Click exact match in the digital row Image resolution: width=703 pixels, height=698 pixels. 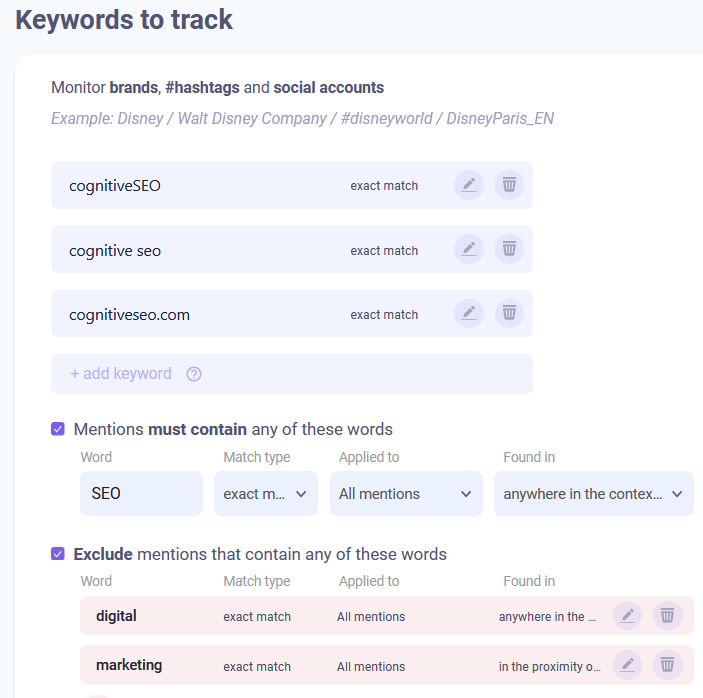click(x=257, y=617)
